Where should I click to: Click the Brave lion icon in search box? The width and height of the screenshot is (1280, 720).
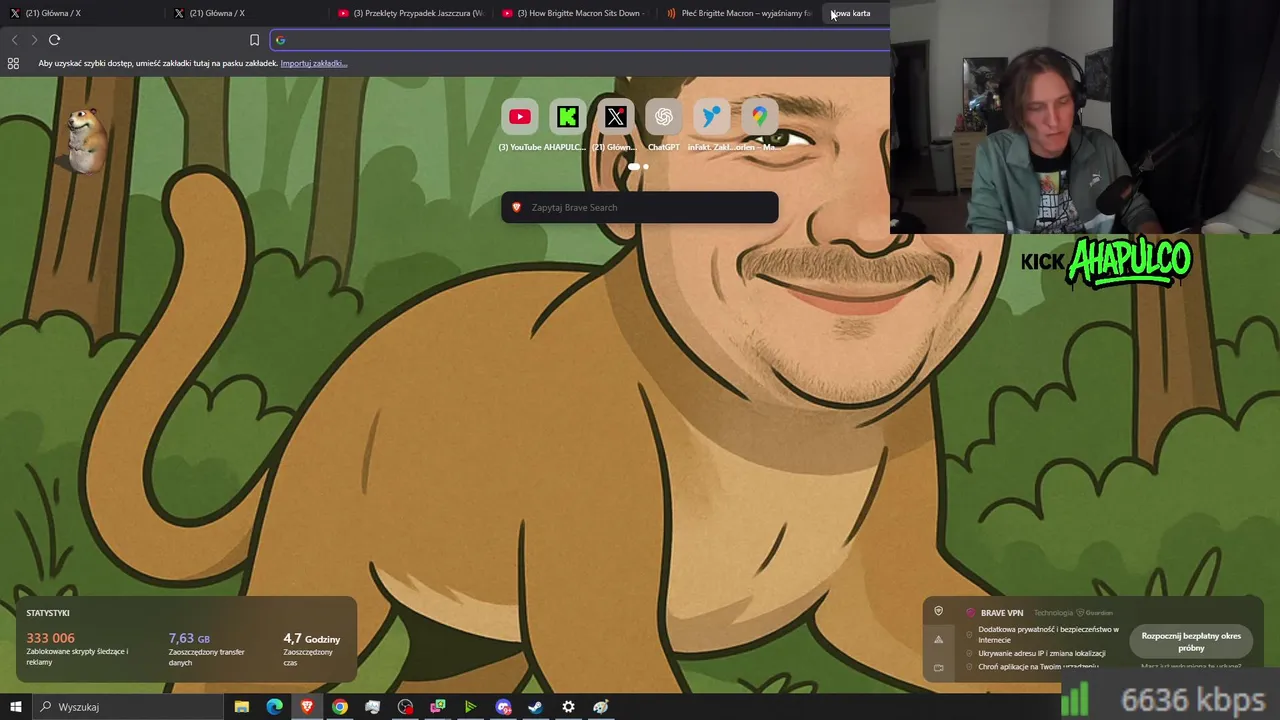point(516,207)
